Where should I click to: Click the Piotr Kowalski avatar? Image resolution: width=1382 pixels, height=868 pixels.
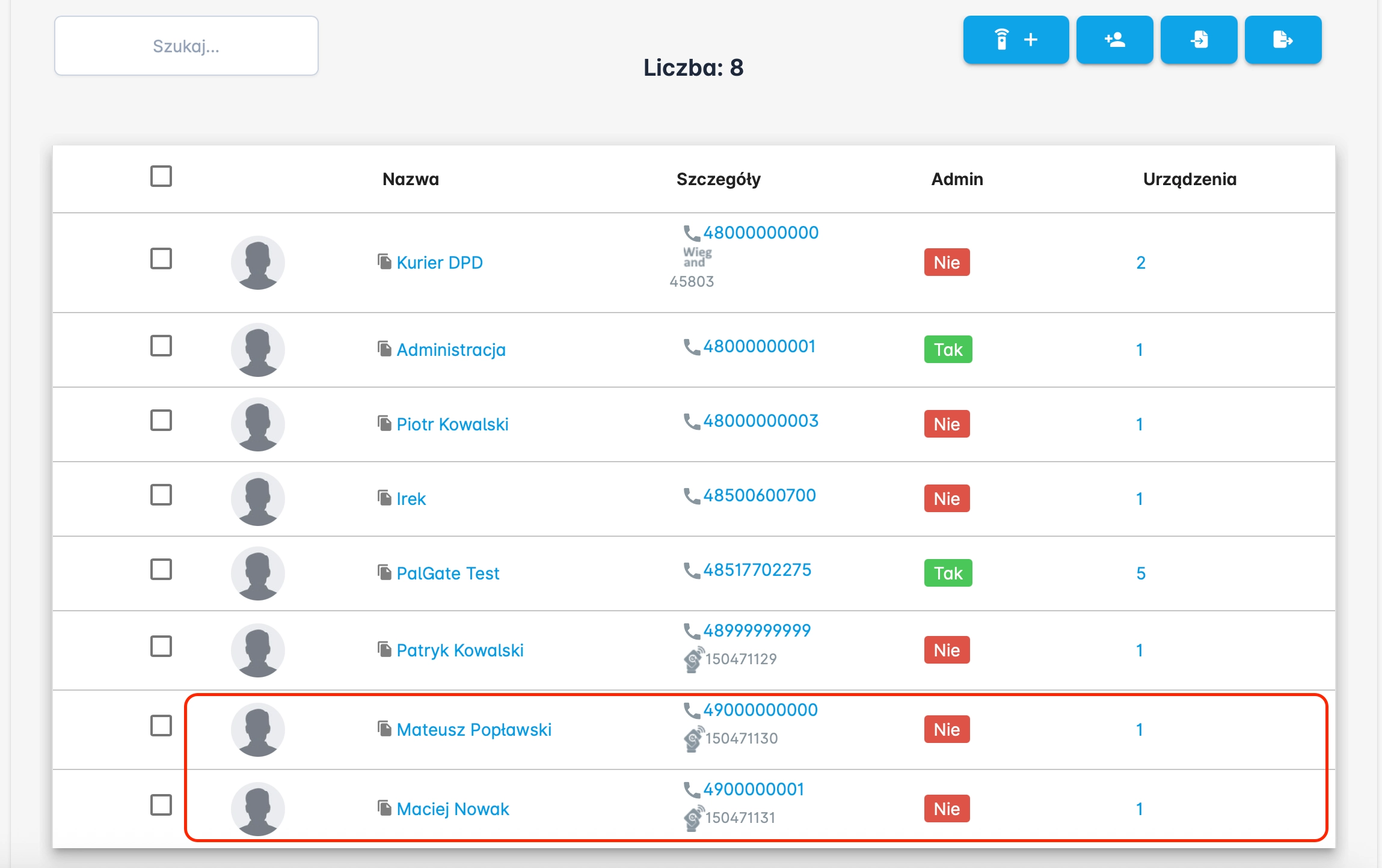258,424
